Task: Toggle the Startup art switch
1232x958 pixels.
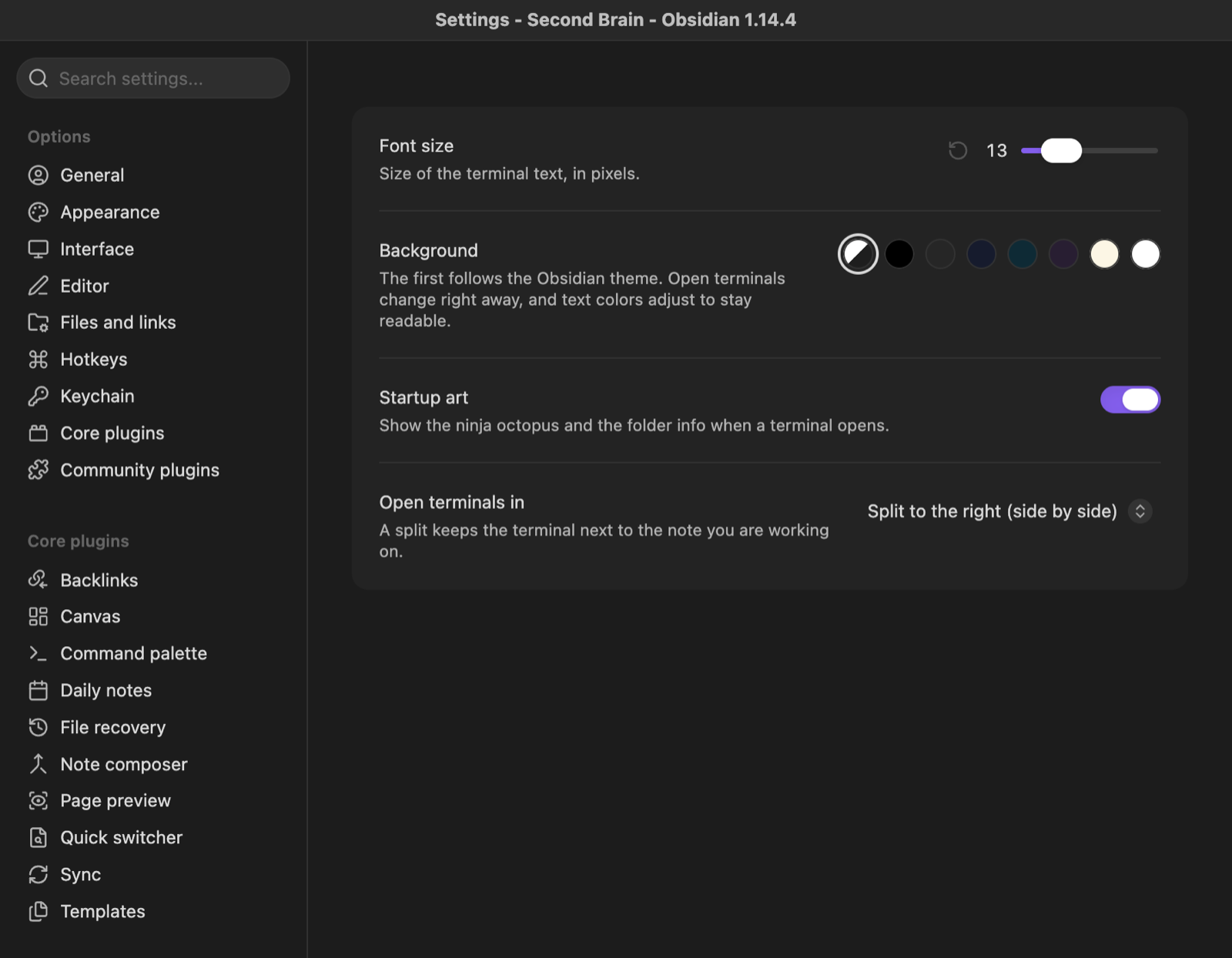Action: 1130,400
